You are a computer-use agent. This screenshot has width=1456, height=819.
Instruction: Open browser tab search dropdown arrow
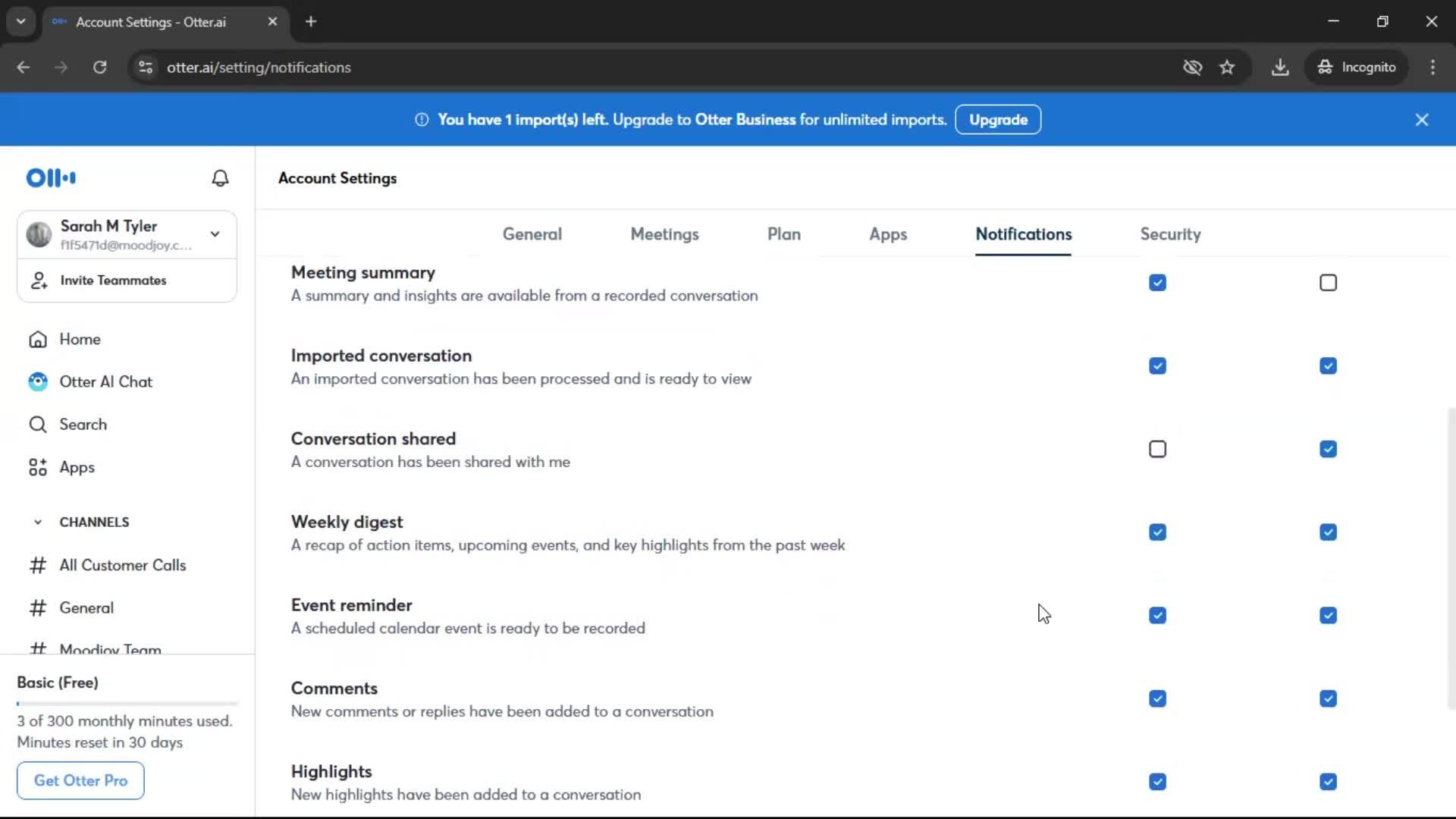click(20, 21)
